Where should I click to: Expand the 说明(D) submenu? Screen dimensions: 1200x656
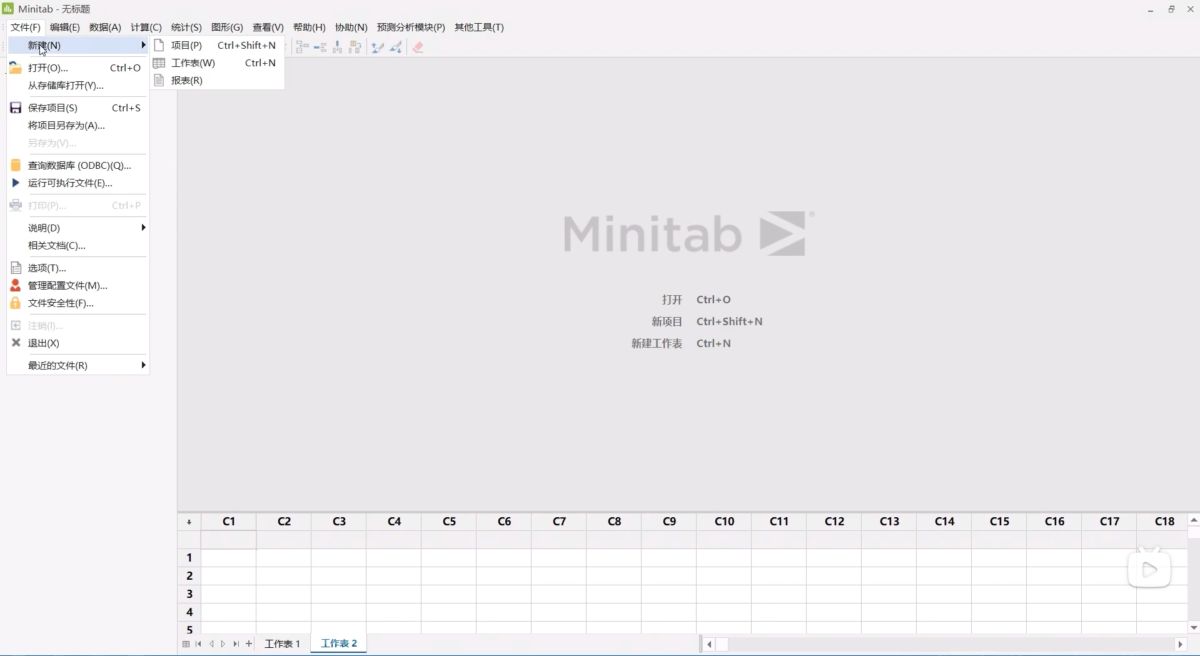click(78, 228)
